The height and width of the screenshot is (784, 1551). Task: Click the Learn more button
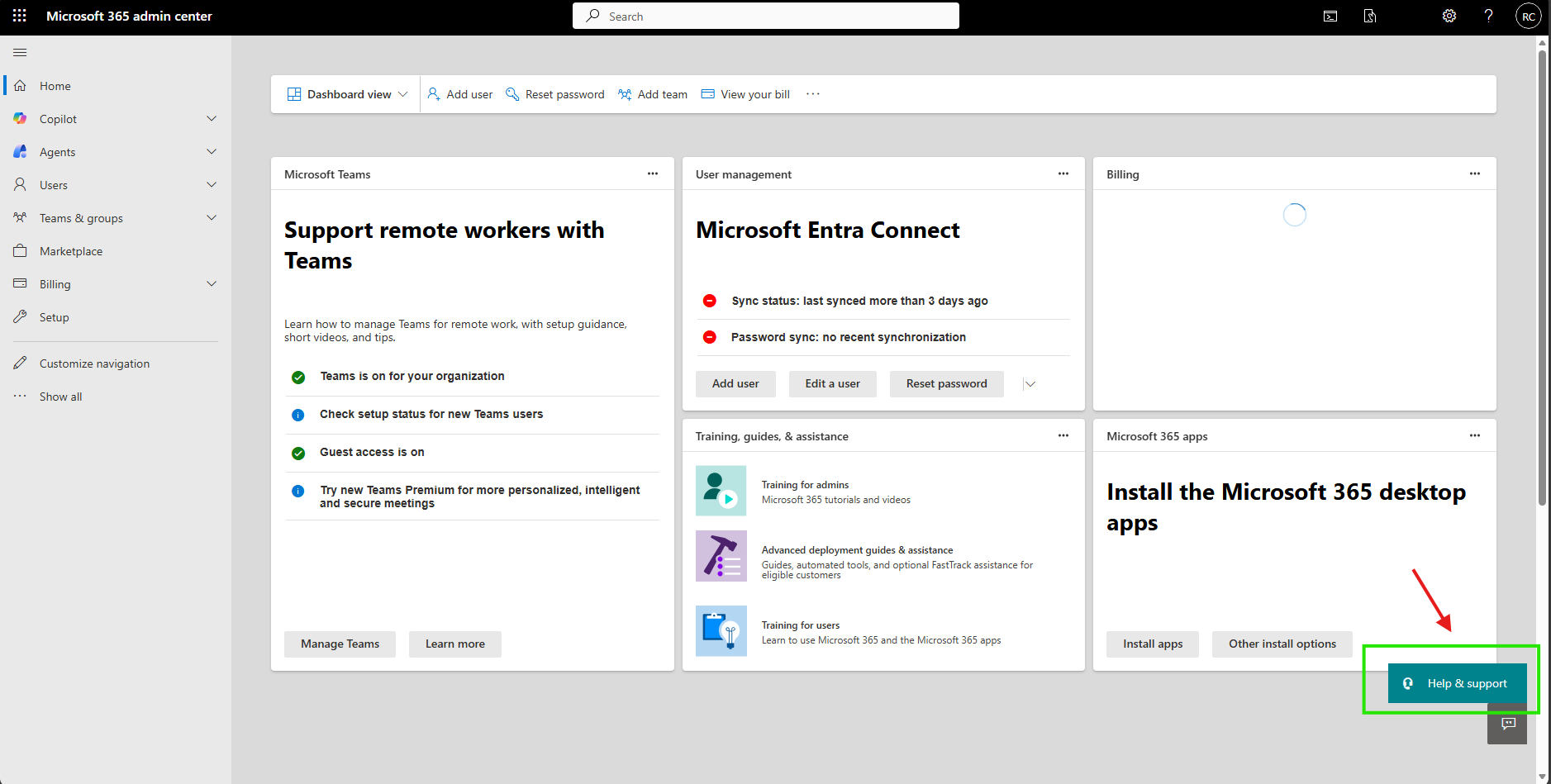pos(455,644)
